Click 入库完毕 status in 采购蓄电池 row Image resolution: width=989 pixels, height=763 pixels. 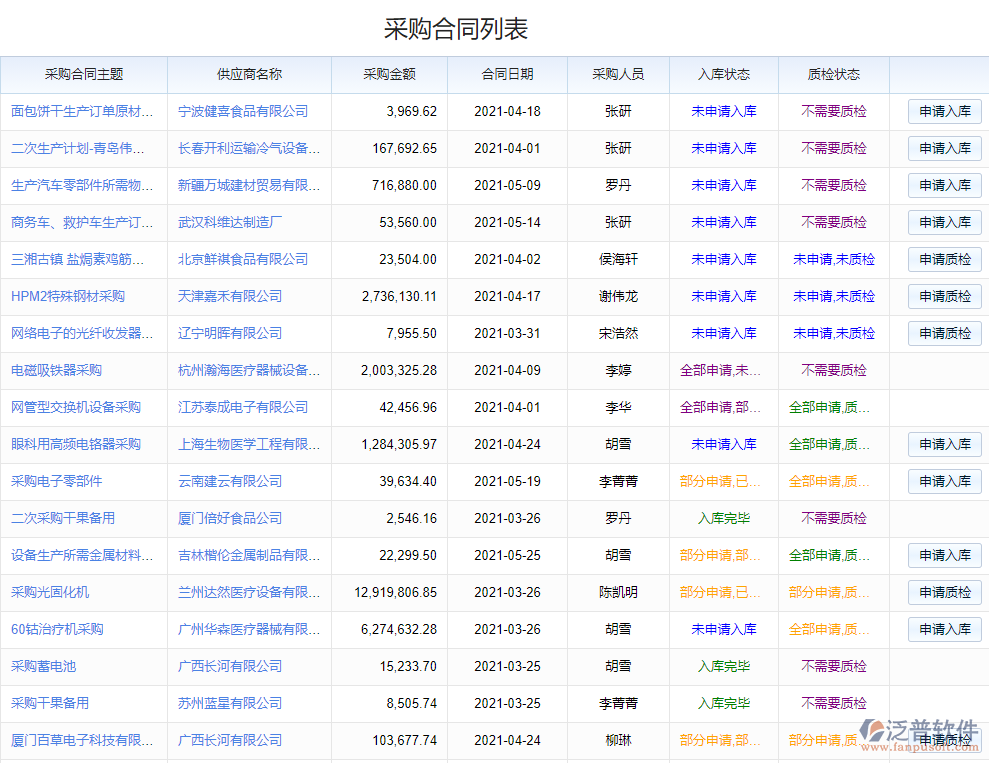(x=722, y=666)
